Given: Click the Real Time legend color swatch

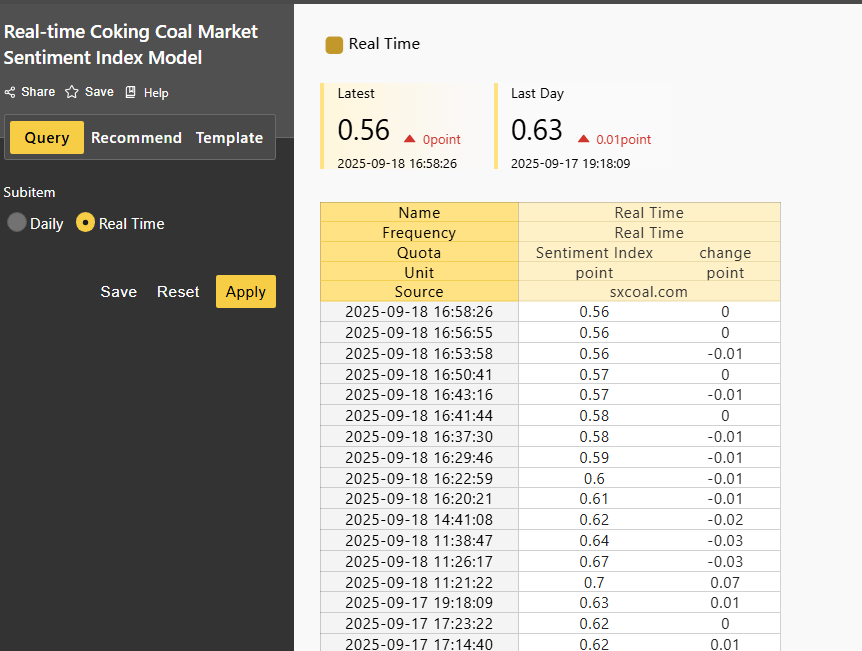Looking at the screenshot, I should click(334, 44).
